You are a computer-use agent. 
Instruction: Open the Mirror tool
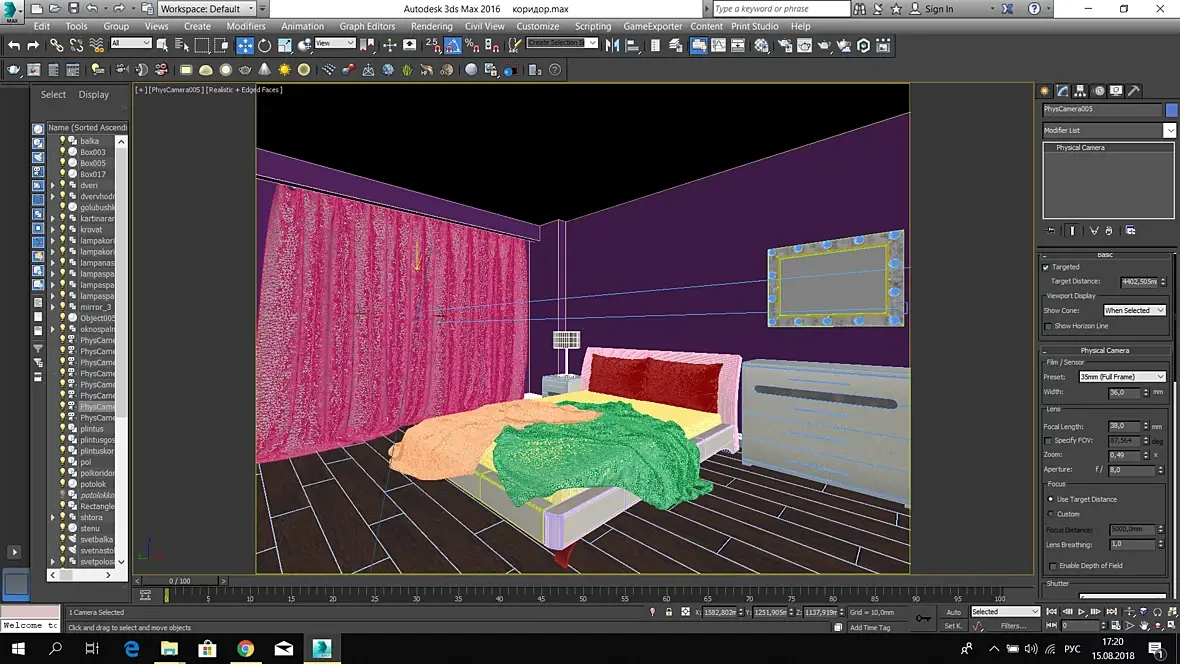(612, 45)
